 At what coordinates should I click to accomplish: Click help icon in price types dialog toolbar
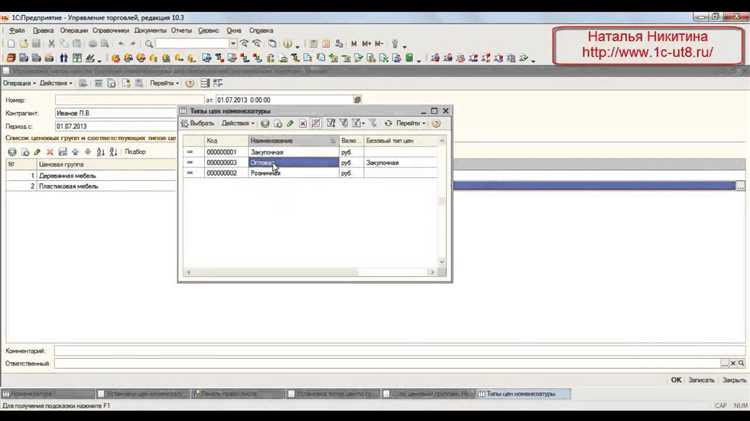(436, 123)
